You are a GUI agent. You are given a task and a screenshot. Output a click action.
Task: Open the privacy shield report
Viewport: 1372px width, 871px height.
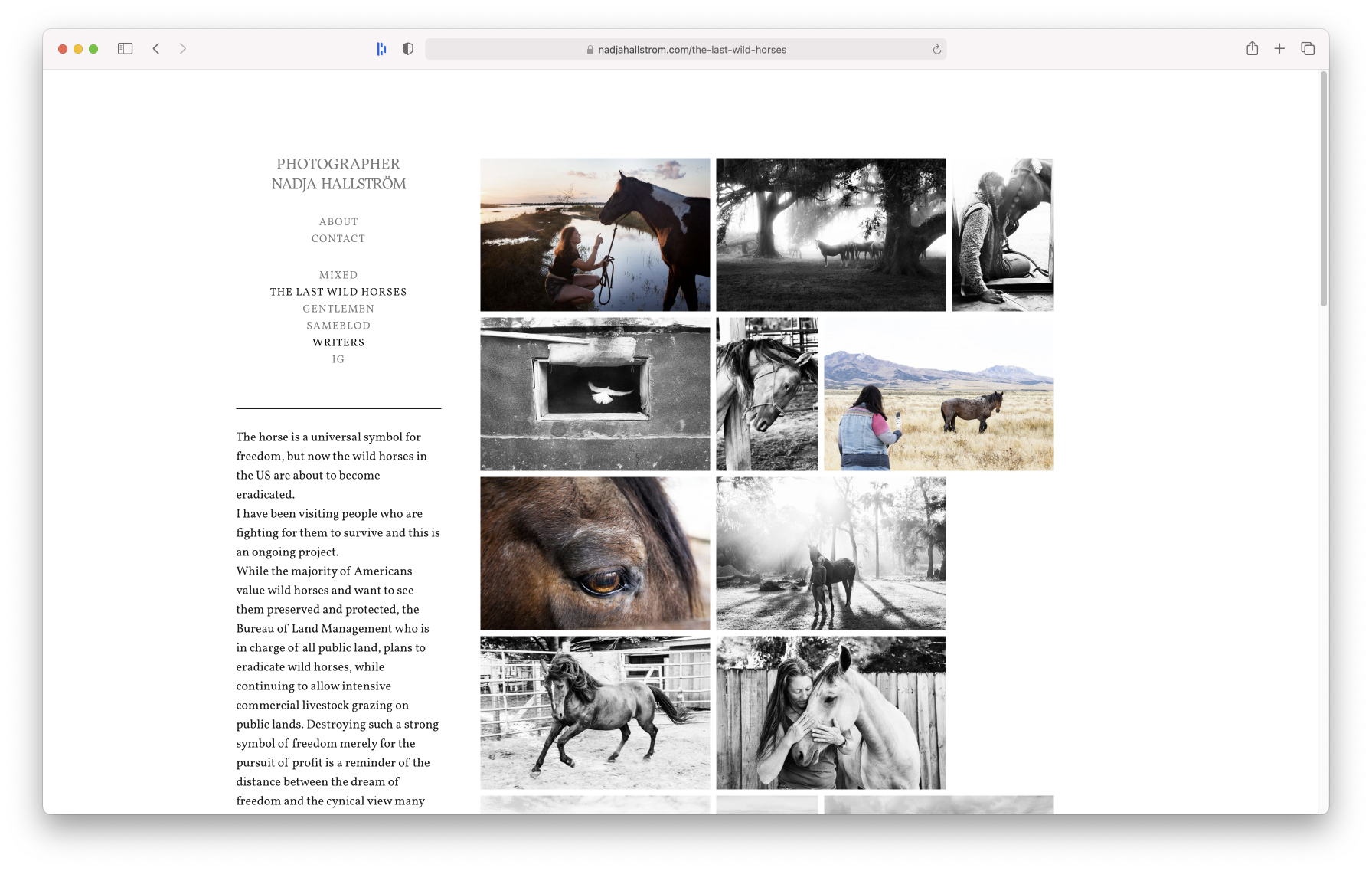coord(408,49)
